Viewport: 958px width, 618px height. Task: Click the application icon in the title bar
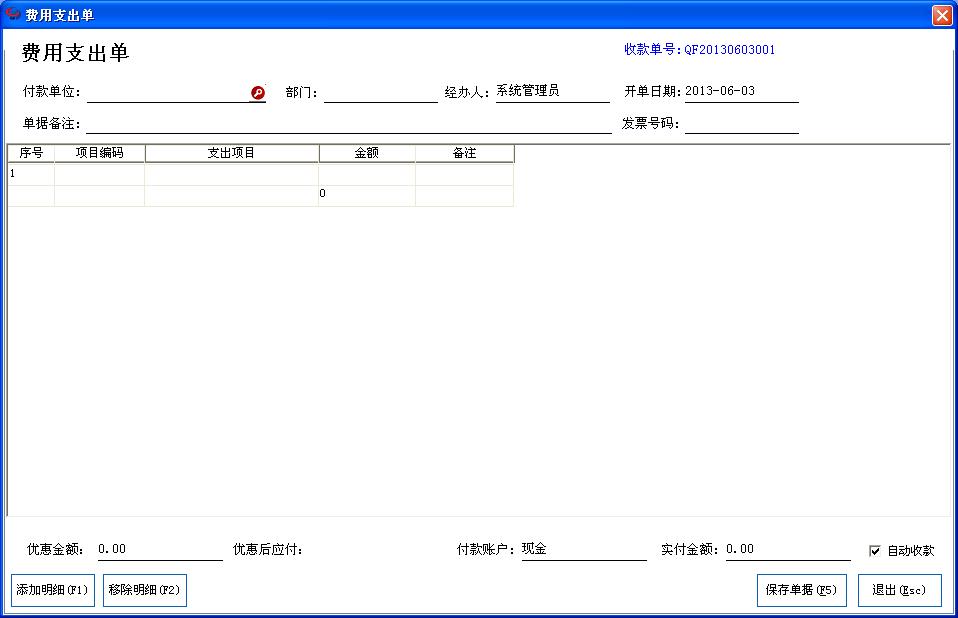click(12, 13)
